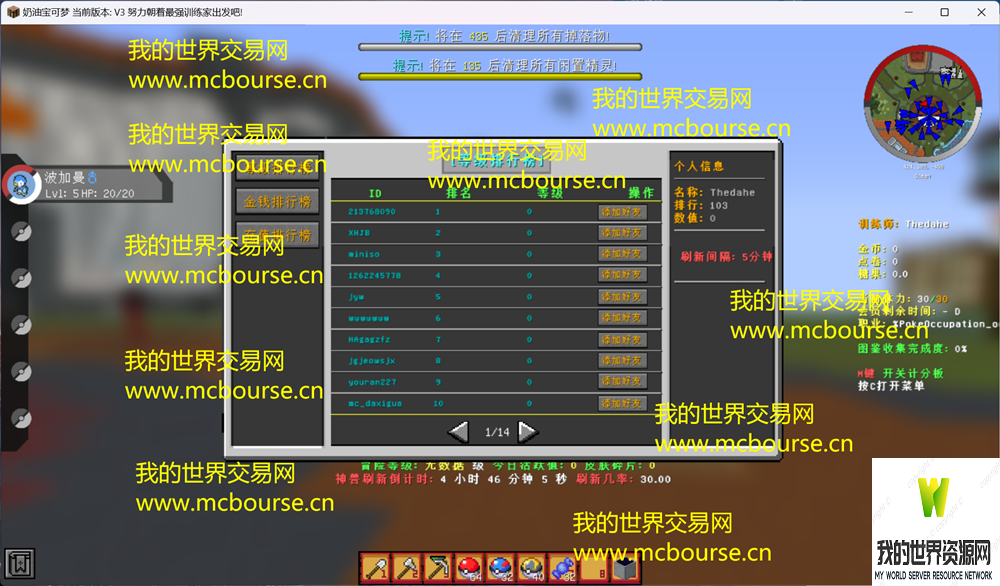Add jgjeowsjx as friend
Viewport: 1000px width, 586px height.
(x=622, y=360)
